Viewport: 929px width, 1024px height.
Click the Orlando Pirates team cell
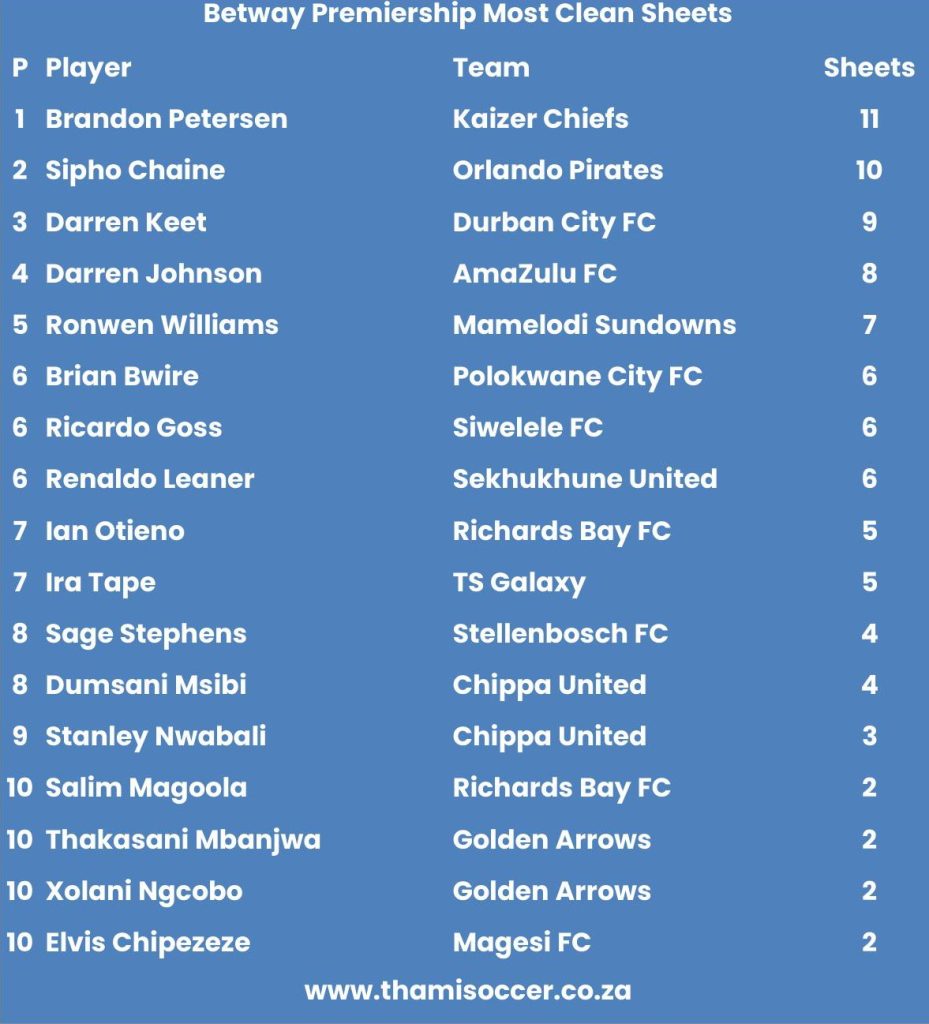coord(557,170)
